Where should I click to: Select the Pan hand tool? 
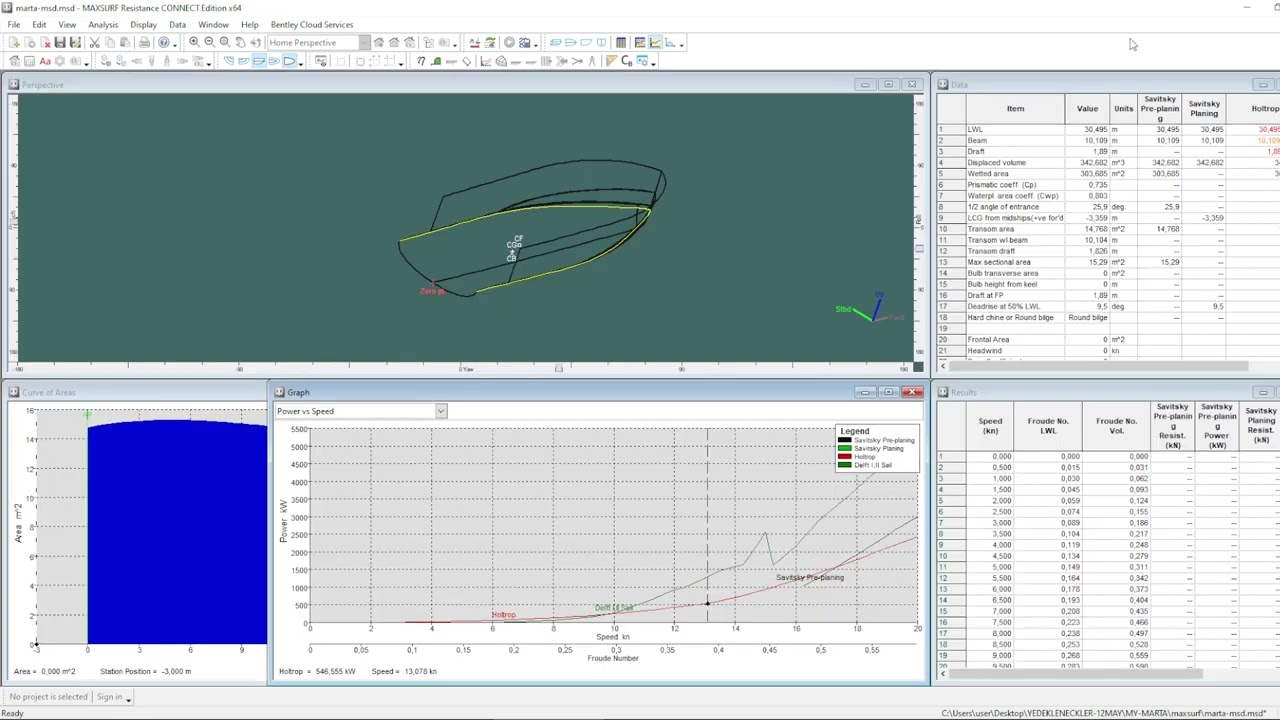pos(240,43)
